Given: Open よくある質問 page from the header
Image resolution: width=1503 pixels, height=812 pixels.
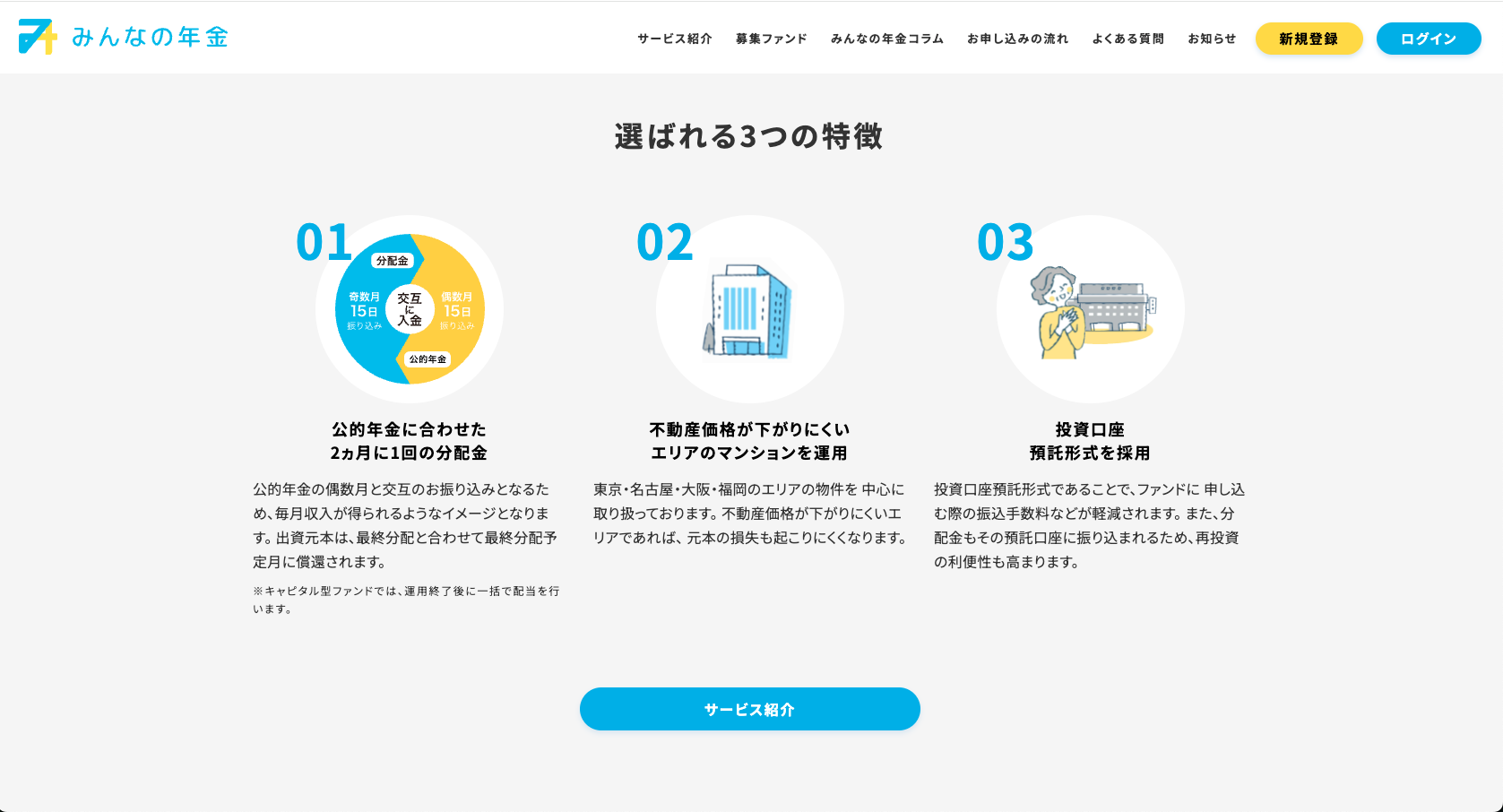Looking at the screenshot, I should pos(1127,39).
